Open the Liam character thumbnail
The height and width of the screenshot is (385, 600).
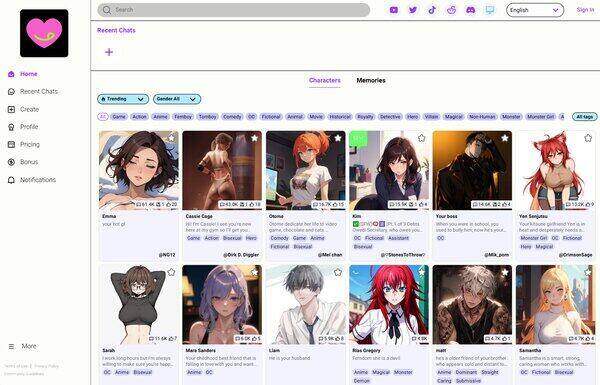pos(306,305)
